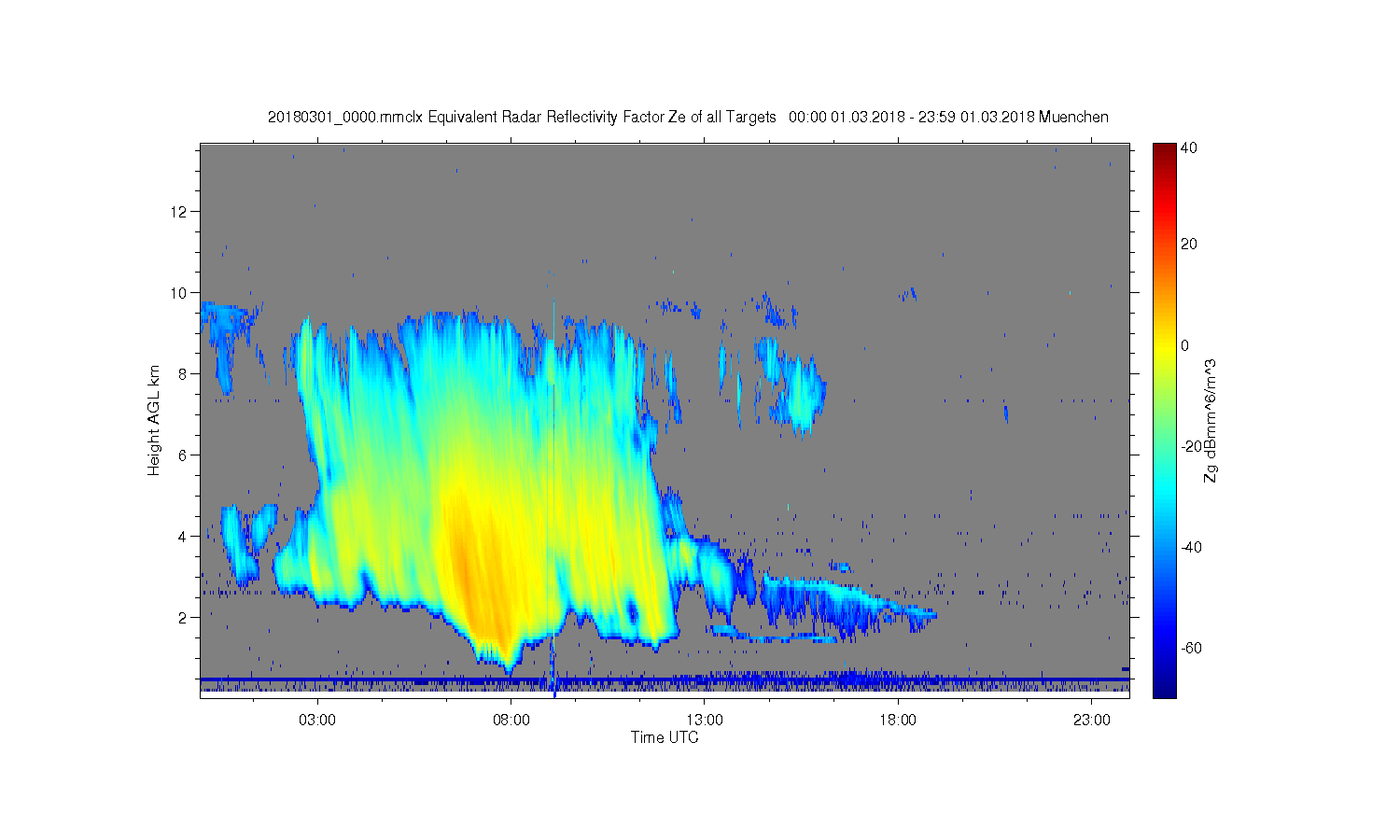Click the 18:00 time tick label
Image resolution: width=1400 pixels, height=840 pixels.
coord(899,721)
